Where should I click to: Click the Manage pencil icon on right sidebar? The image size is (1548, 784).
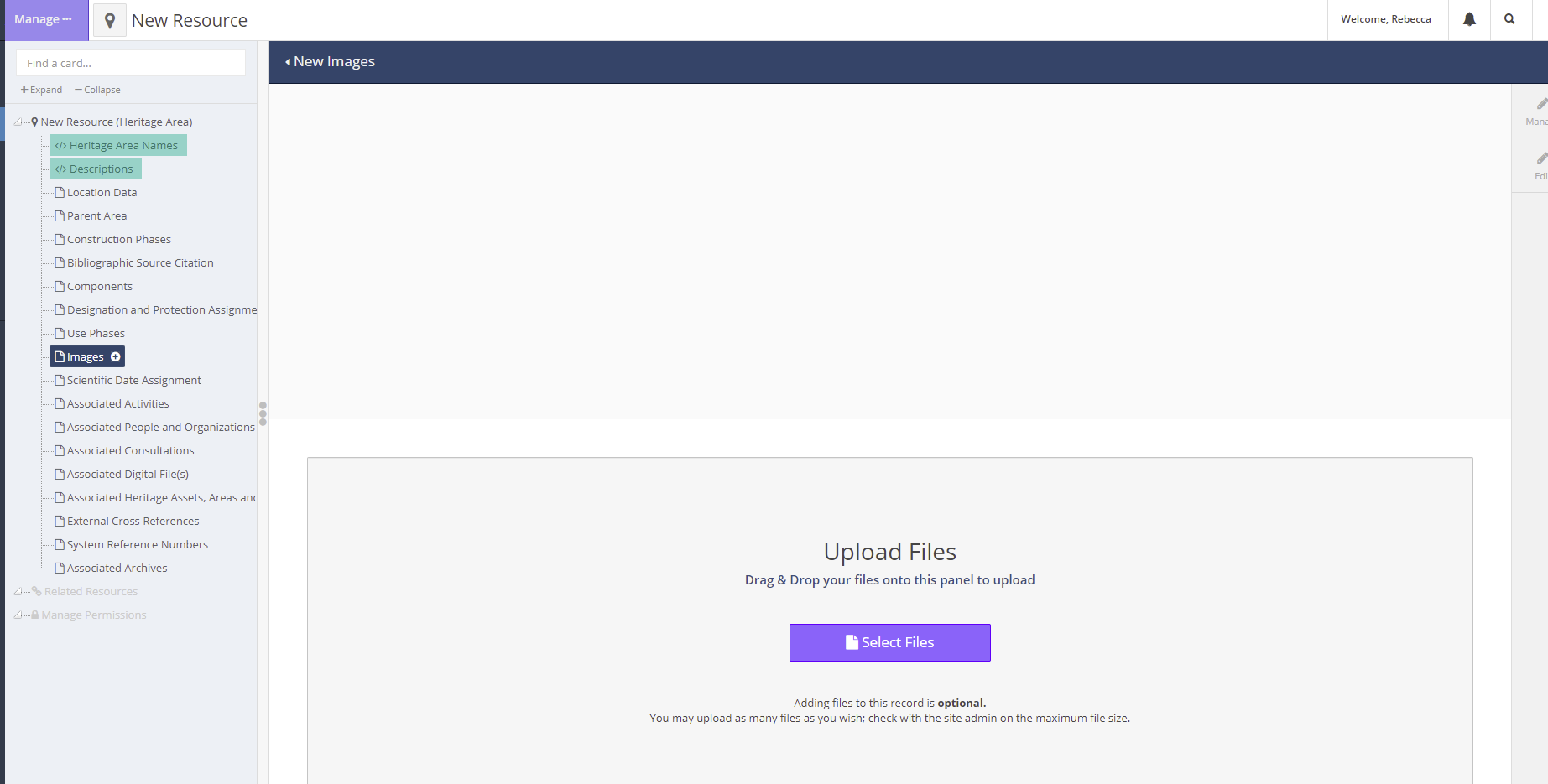coord(1540,105)
